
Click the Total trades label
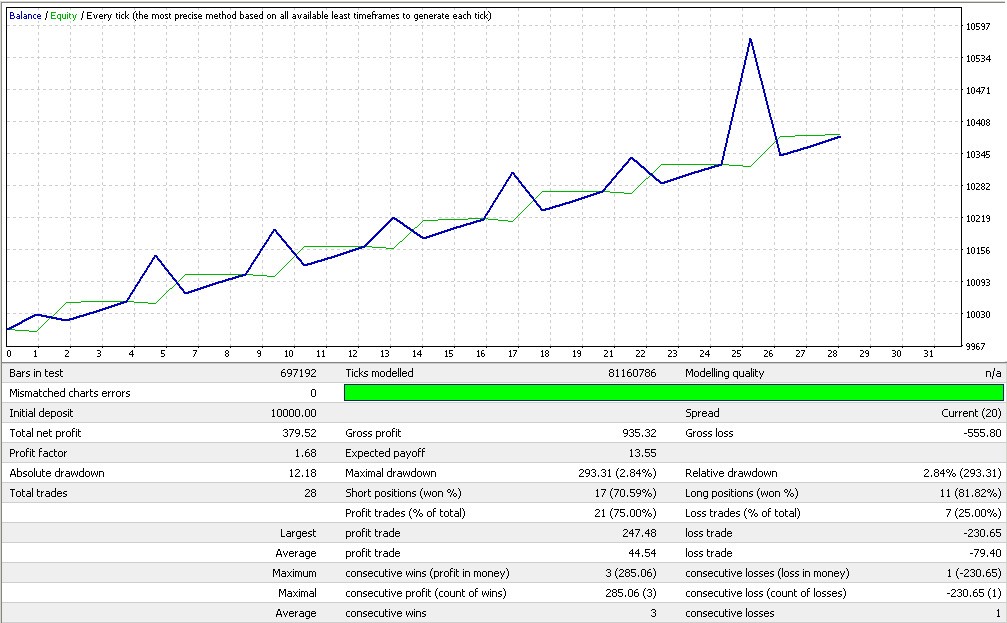pos(38,493)
